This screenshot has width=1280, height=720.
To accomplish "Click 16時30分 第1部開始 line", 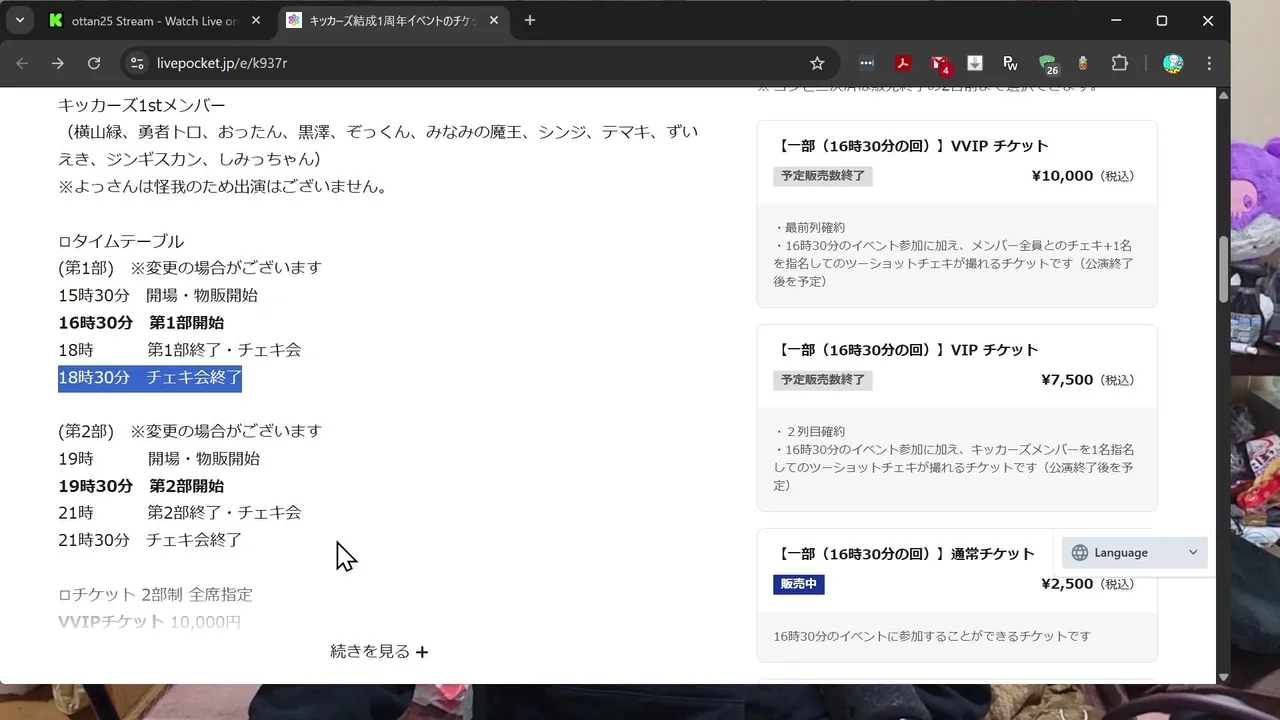I will [x=141, y=323].
